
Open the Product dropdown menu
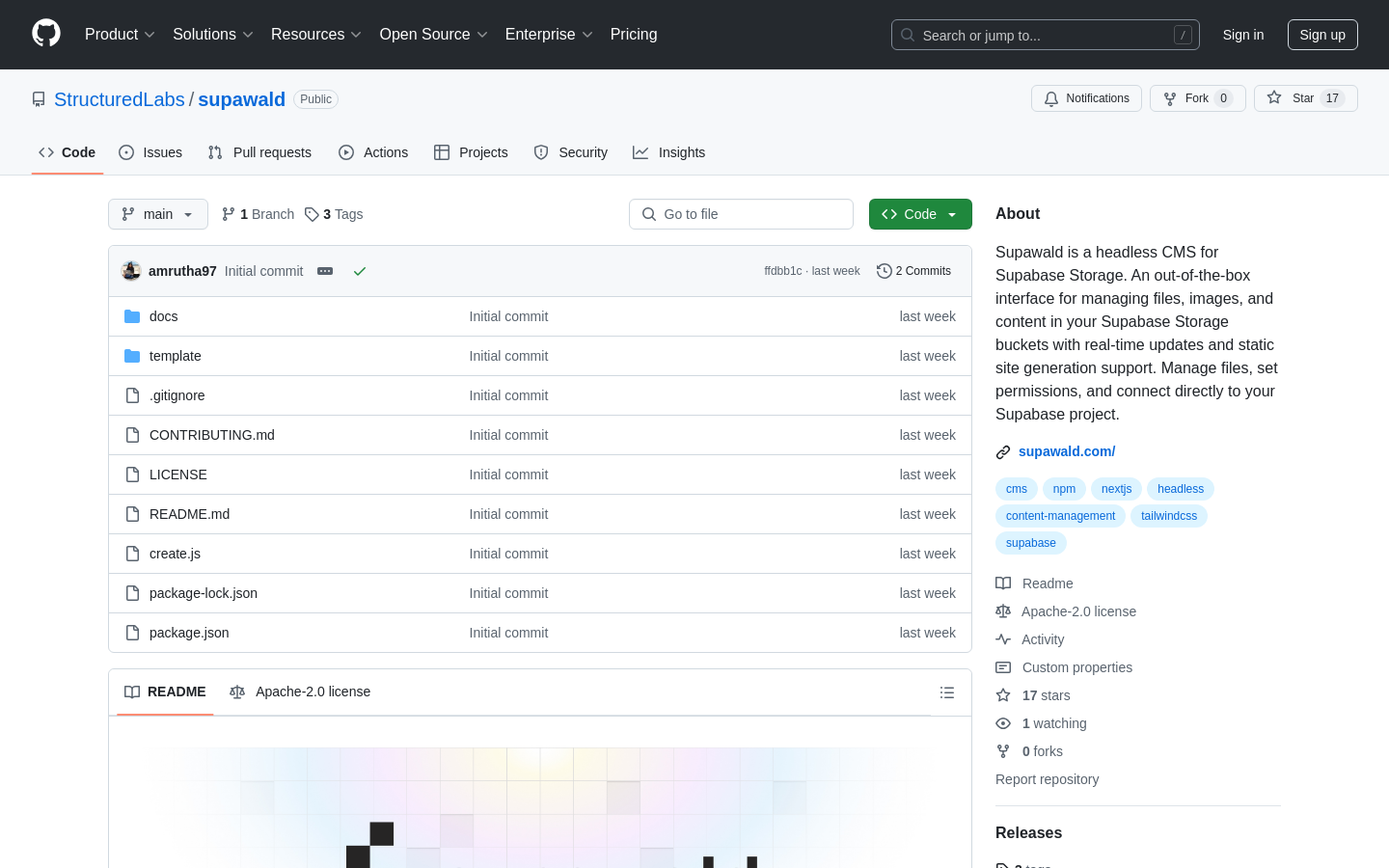120,34
